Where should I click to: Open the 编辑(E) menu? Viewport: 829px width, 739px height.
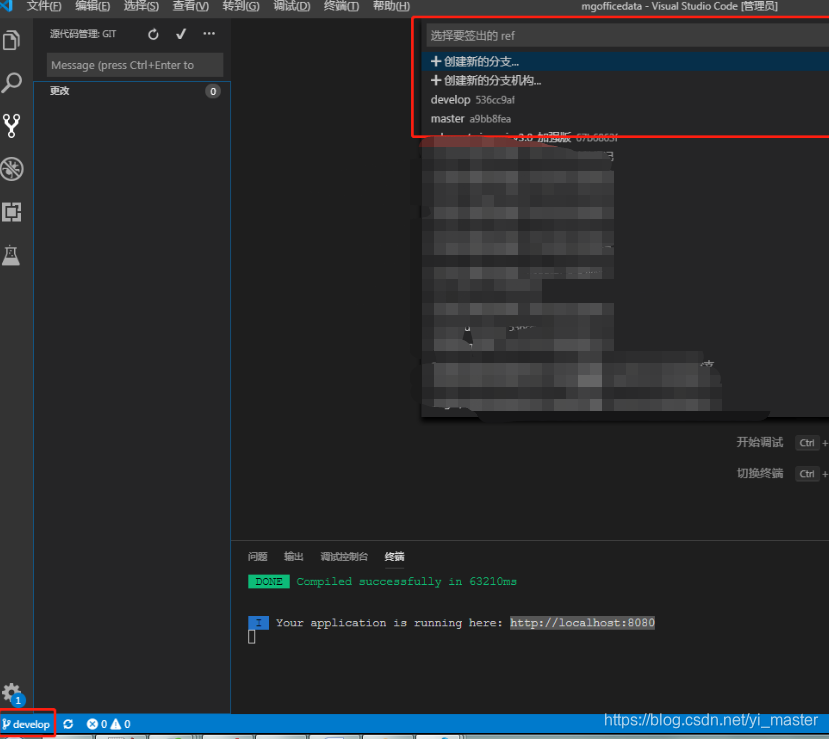click(x=93, y=6)
